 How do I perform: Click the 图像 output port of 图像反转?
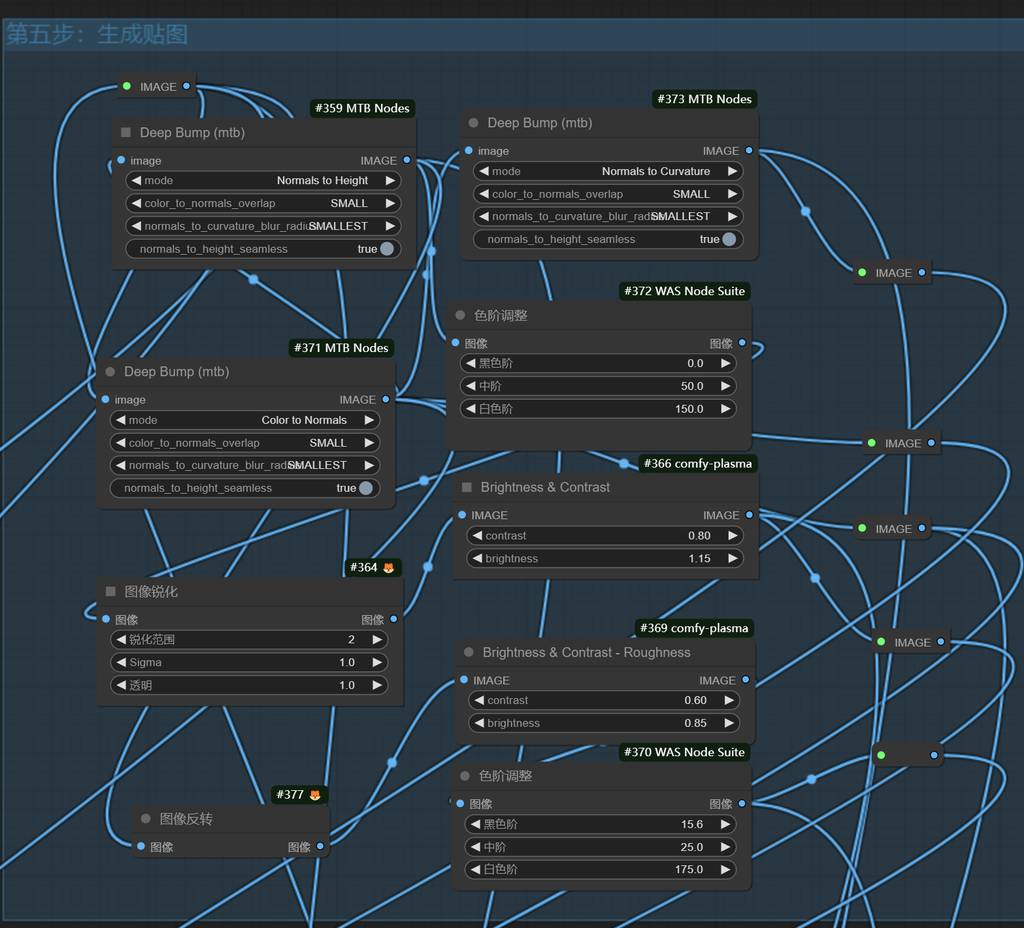(320, 847)
